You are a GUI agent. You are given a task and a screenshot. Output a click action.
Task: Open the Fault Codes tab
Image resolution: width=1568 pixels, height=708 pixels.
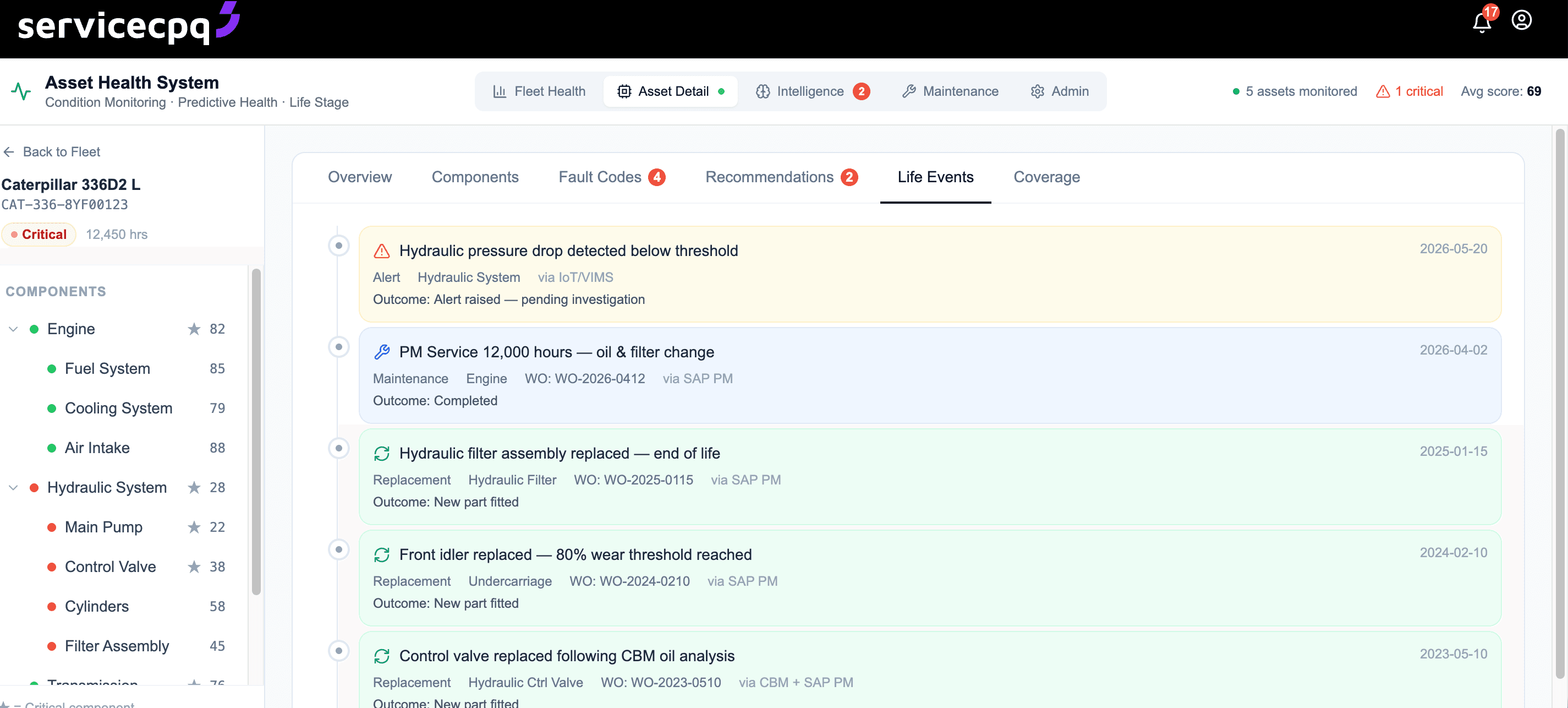point(612,177)
